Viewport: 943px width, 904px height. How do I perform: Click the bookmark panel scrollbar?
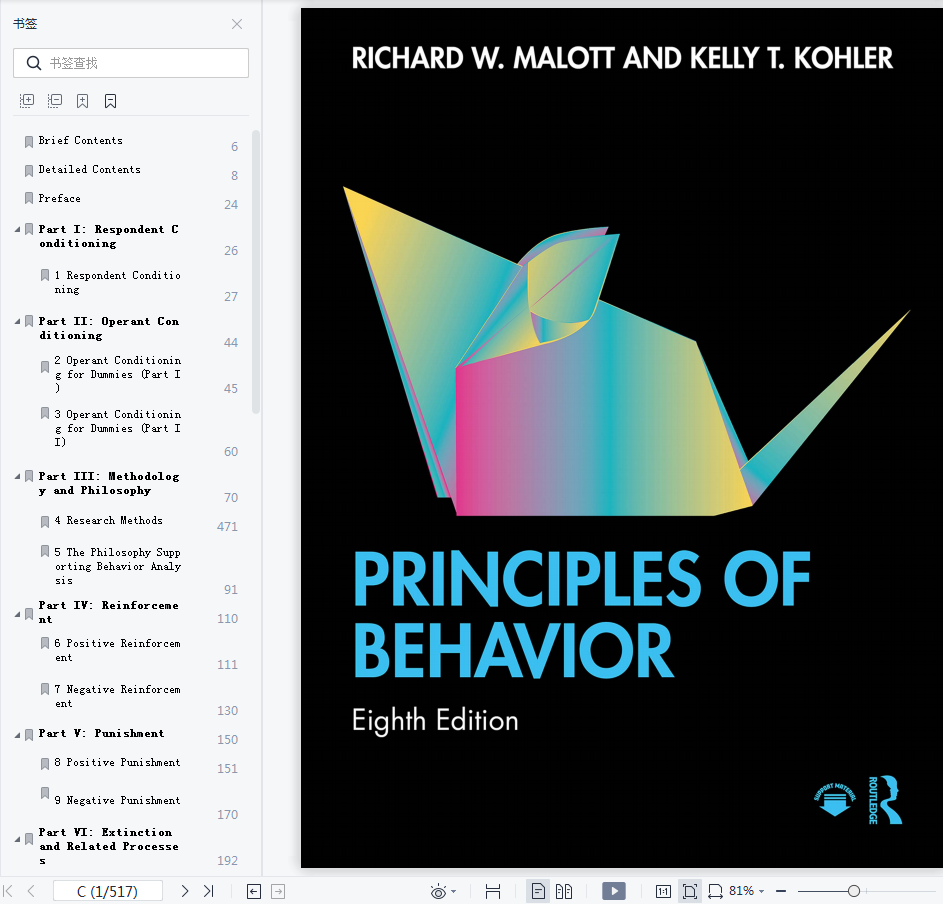click(x=256, y=272)
